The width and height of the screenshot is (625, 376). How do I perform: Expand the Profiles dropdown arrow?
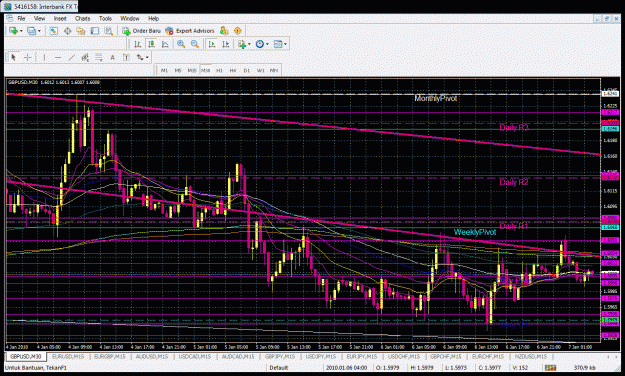tap(39, 31)
